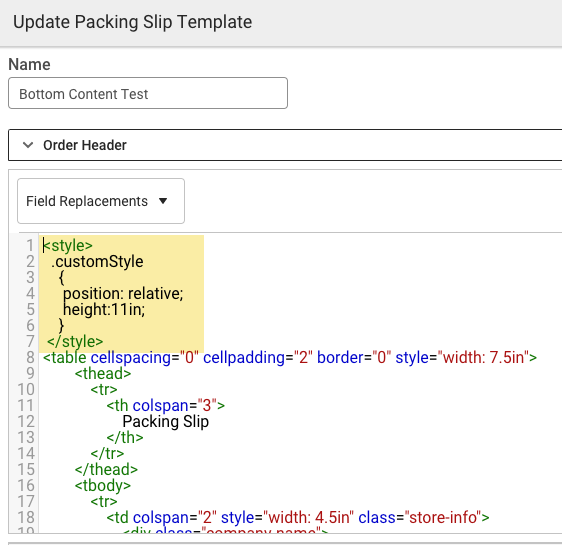
Task: Click '.customStyle' on line 2
Action: (x=97, y=262)
